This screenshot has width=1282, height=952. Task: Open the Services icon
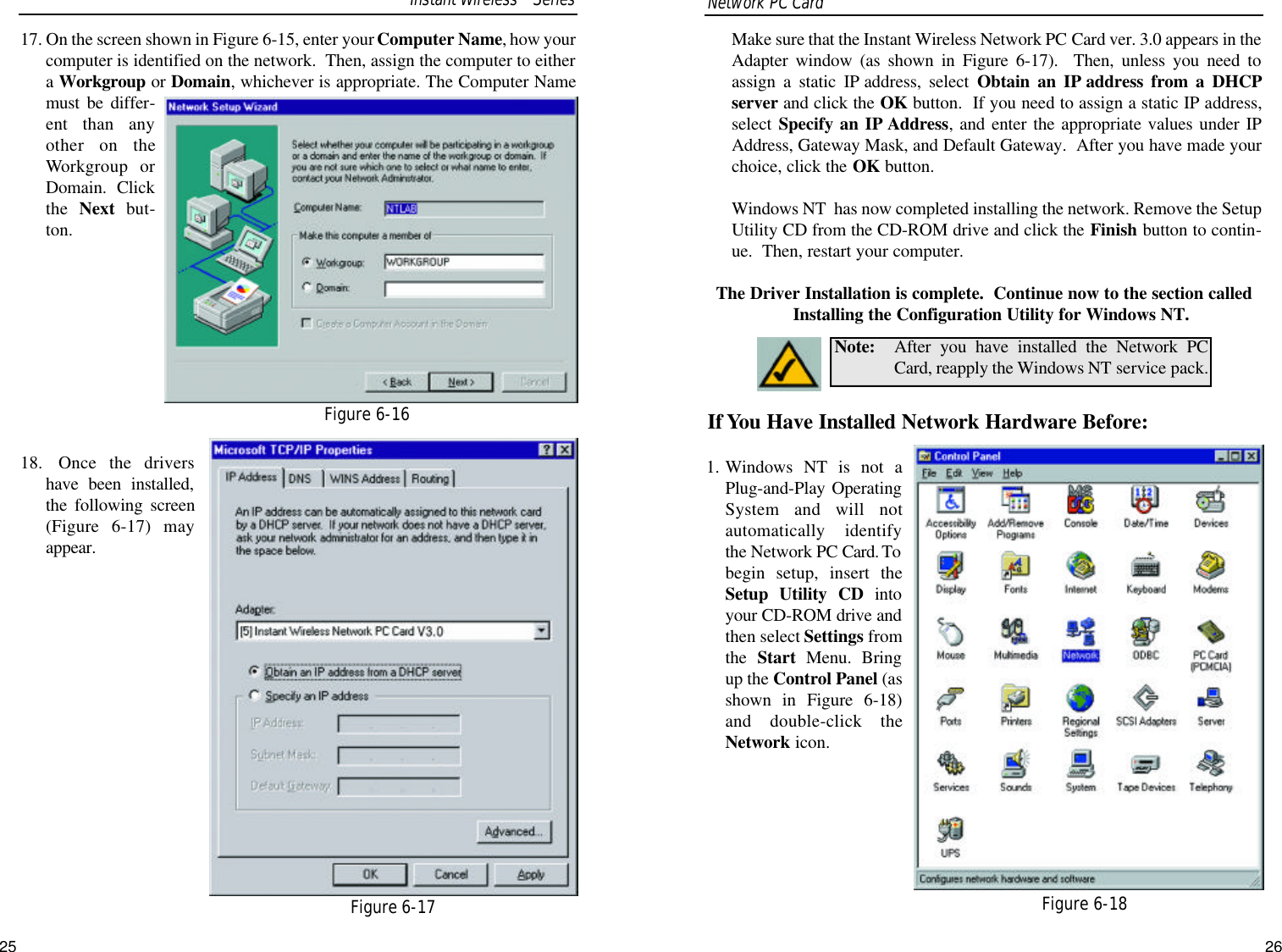coord(950,772)
